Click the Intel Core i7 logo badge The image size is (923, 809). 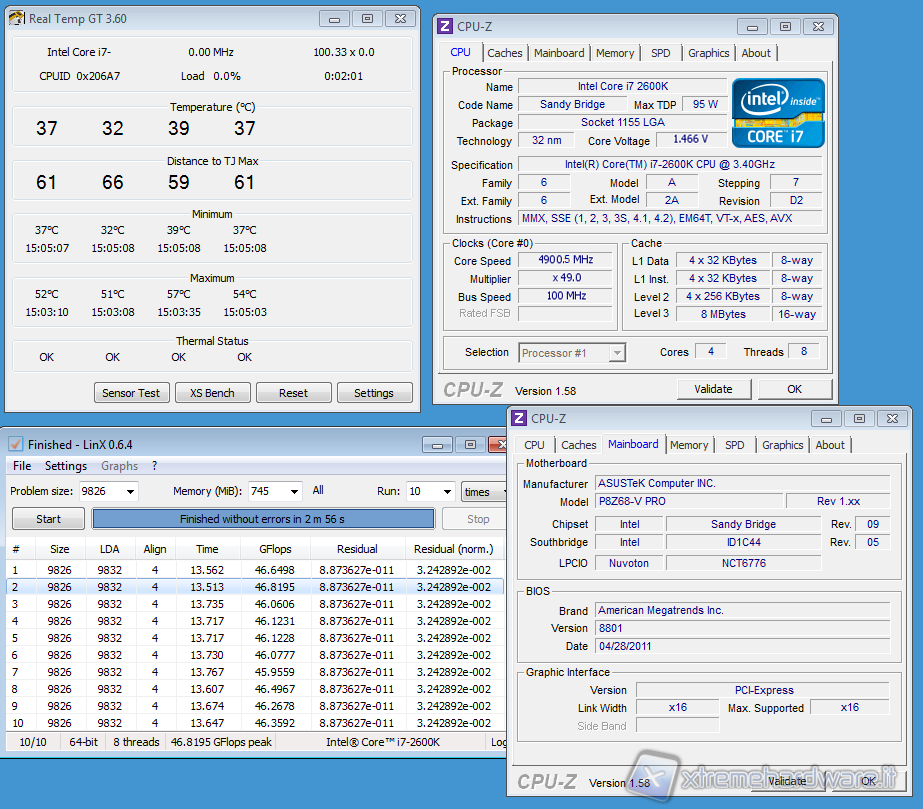[779, 112]
